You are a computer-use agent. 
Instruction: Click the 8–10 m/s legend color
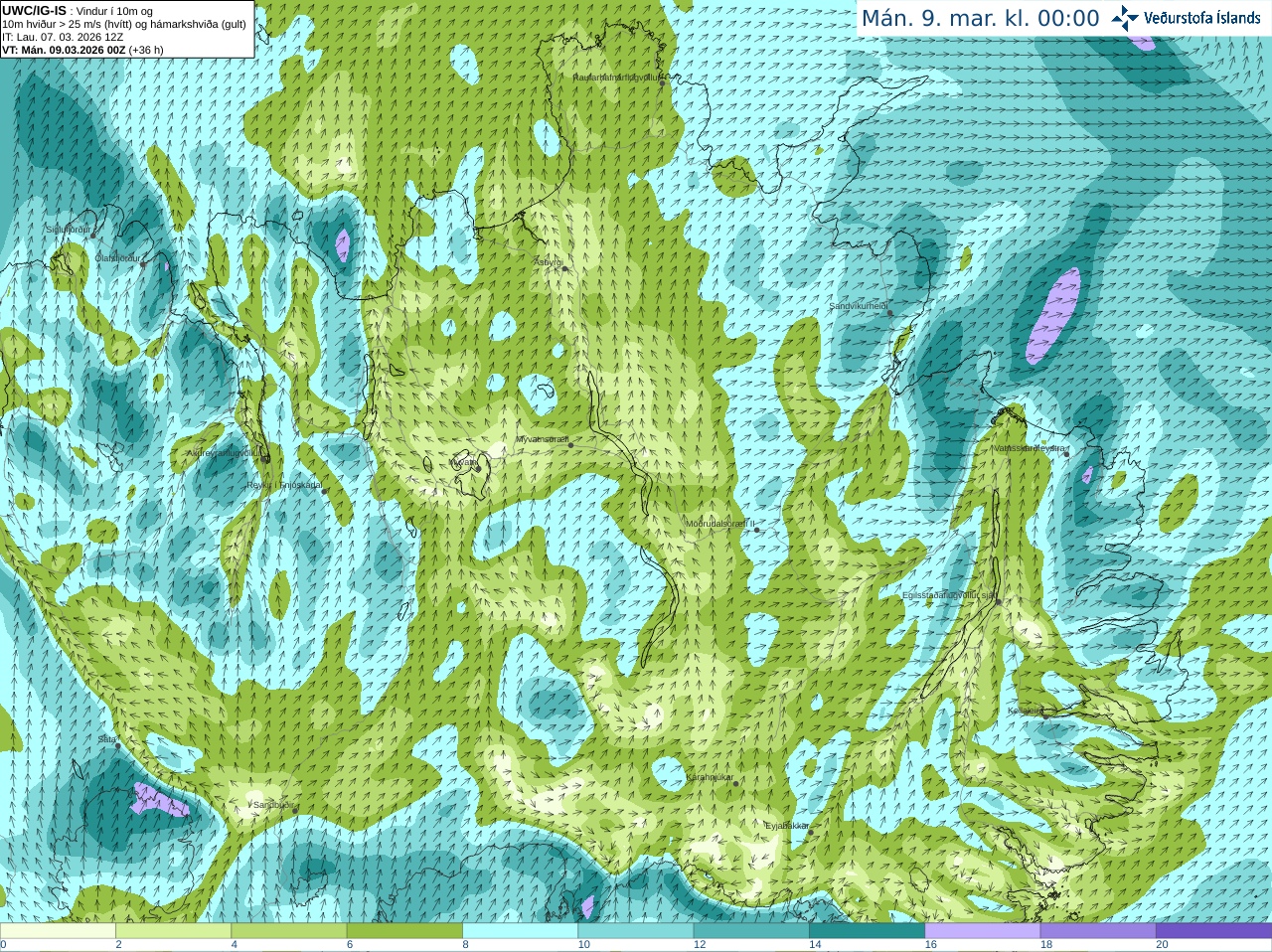(x=521, y=931)
